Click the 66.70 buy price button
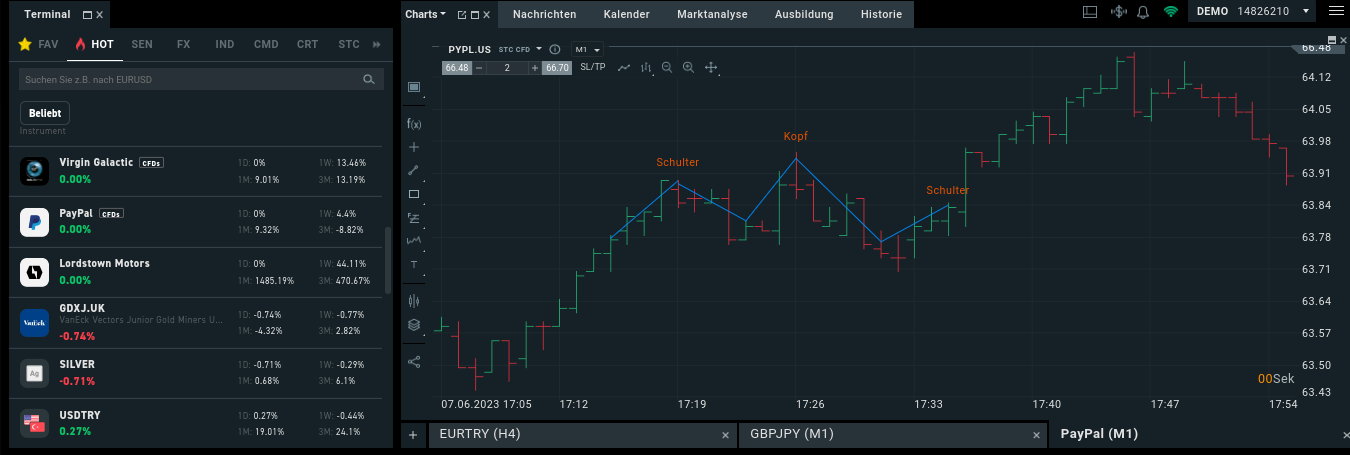 (x=557, y=68)
